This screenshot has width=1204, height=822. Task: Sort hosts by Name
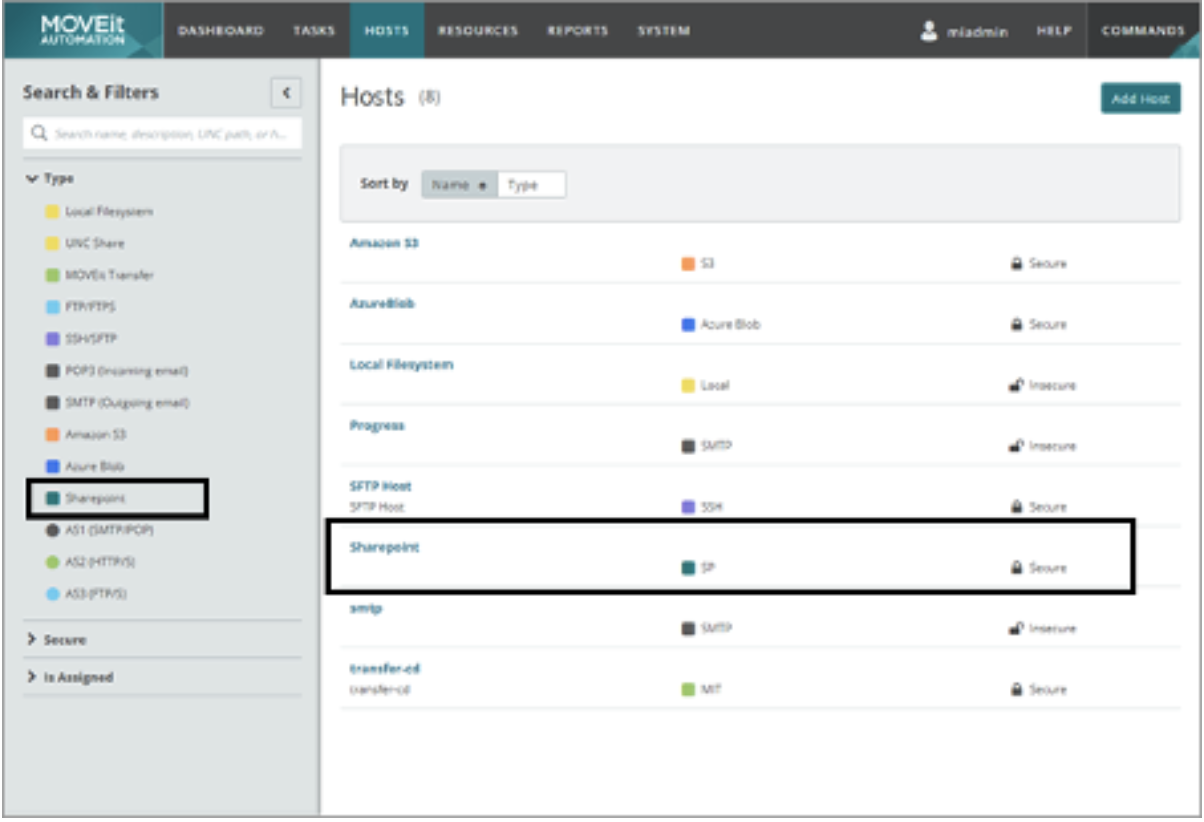coord(459,185)
